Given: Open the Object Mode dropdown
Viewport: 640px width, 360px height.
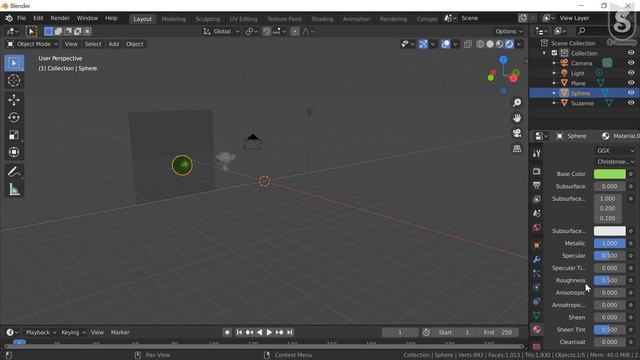Looking at the screenshot, I should [x=32, y=44].
